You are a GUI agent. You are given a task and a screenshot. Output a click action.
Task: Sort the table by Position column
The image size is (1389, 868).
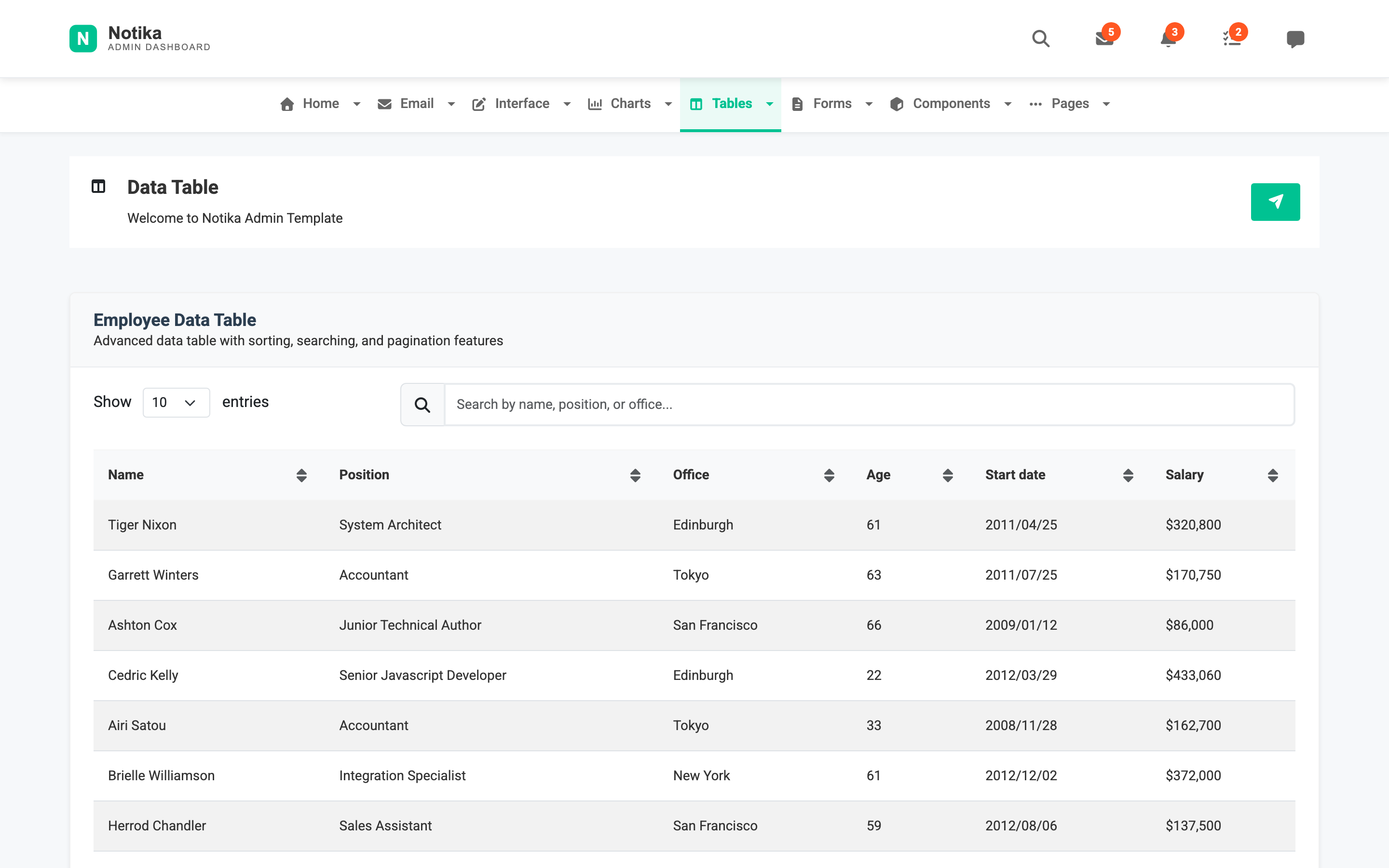pos(635,475)
